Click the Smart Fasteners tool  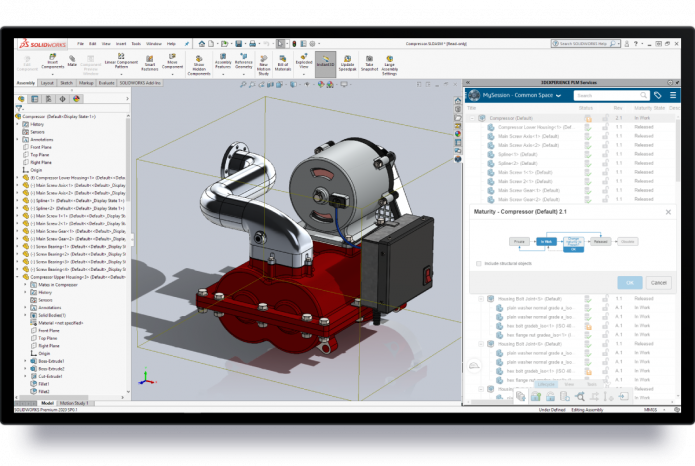click(x=149, y=63)
